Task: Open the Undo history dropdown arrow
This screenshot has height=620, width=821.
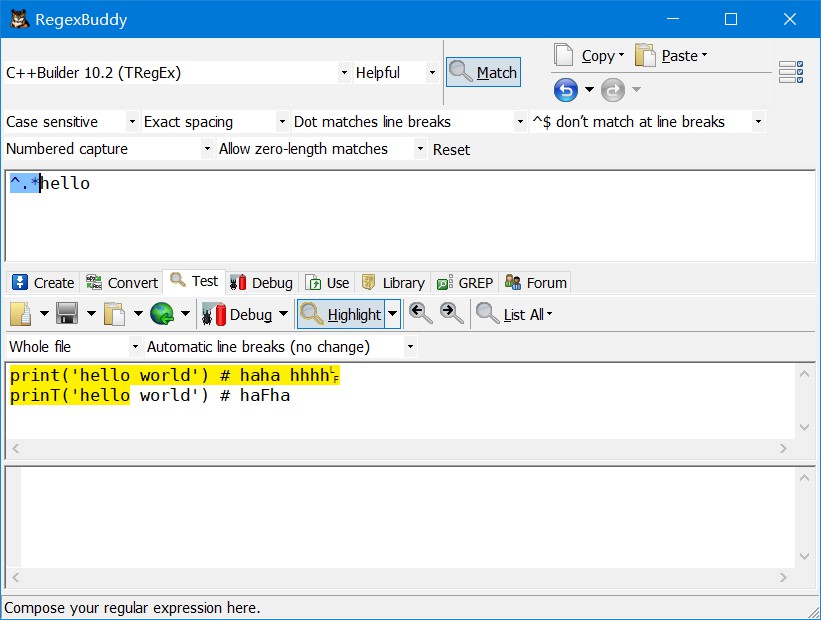Action: coord(589,90)
